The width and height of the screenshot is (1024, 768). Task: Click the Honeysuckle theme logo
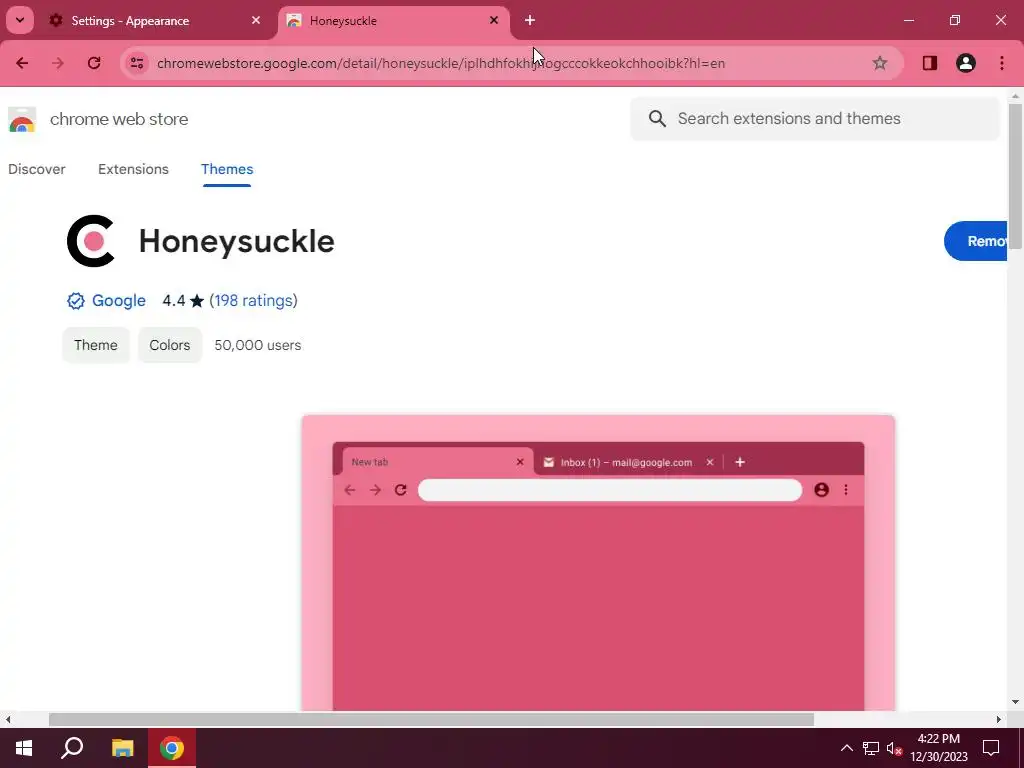(x=91, y=241)
